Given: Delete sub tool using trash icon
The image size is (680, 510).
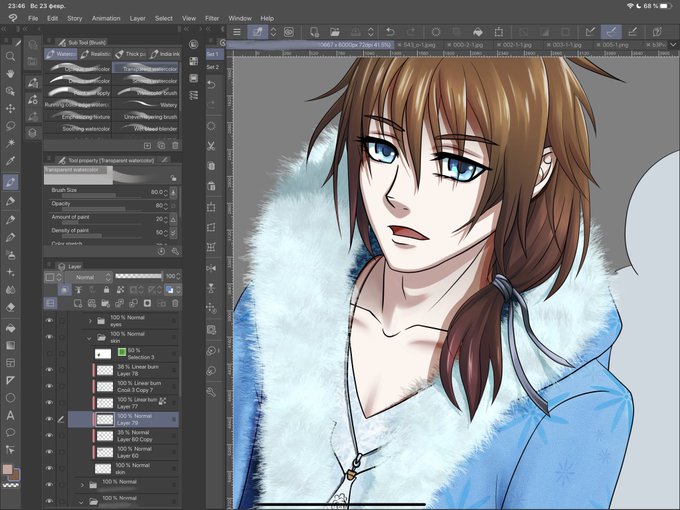Looking at the screenshot, I should [x=175, y=145].
